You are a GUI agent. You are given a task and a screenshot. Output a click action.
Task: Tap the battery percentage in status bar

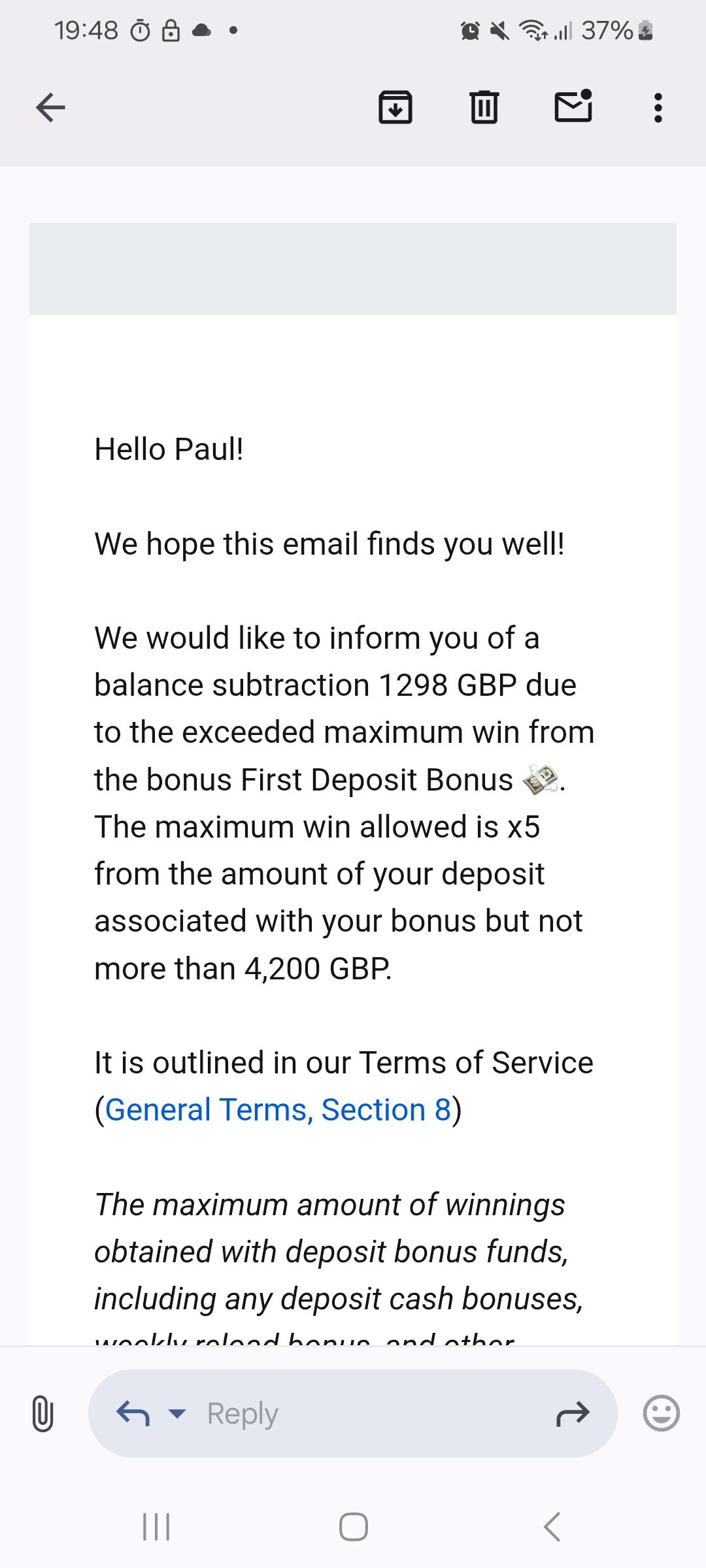[607, 30]
